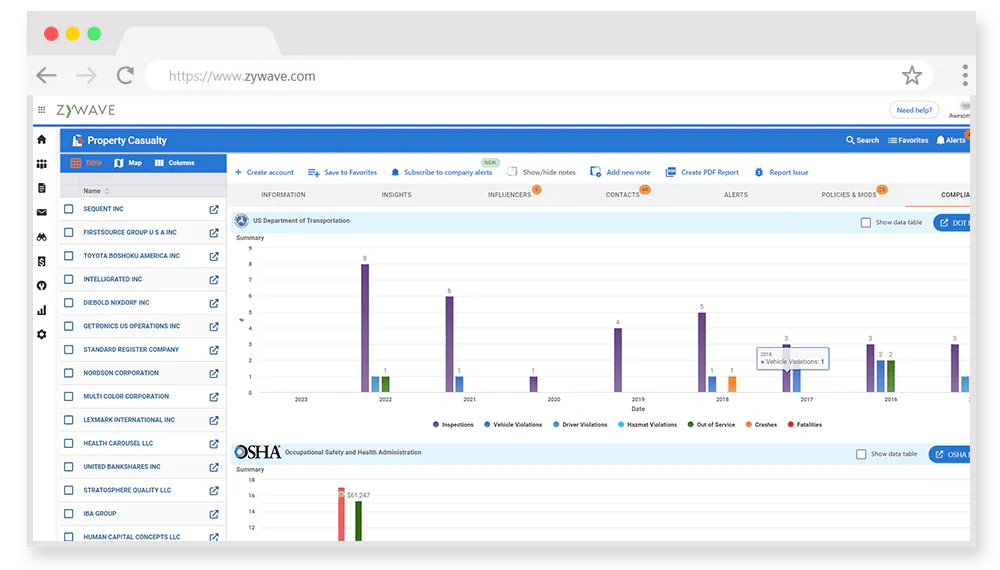
Task: Tick the FIRSTSOURCE GROUP U S A INC checkbox
Action: [x=69, y=232]
